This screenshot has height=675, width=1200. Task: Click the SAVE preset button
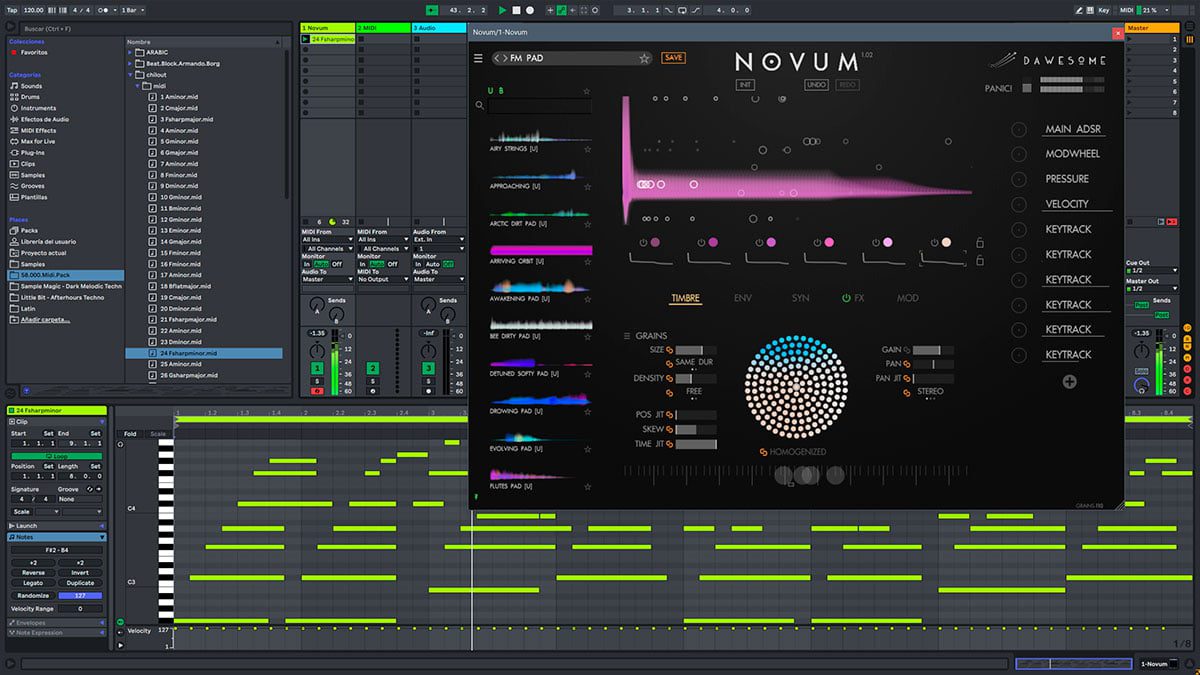tap(673, 58)
